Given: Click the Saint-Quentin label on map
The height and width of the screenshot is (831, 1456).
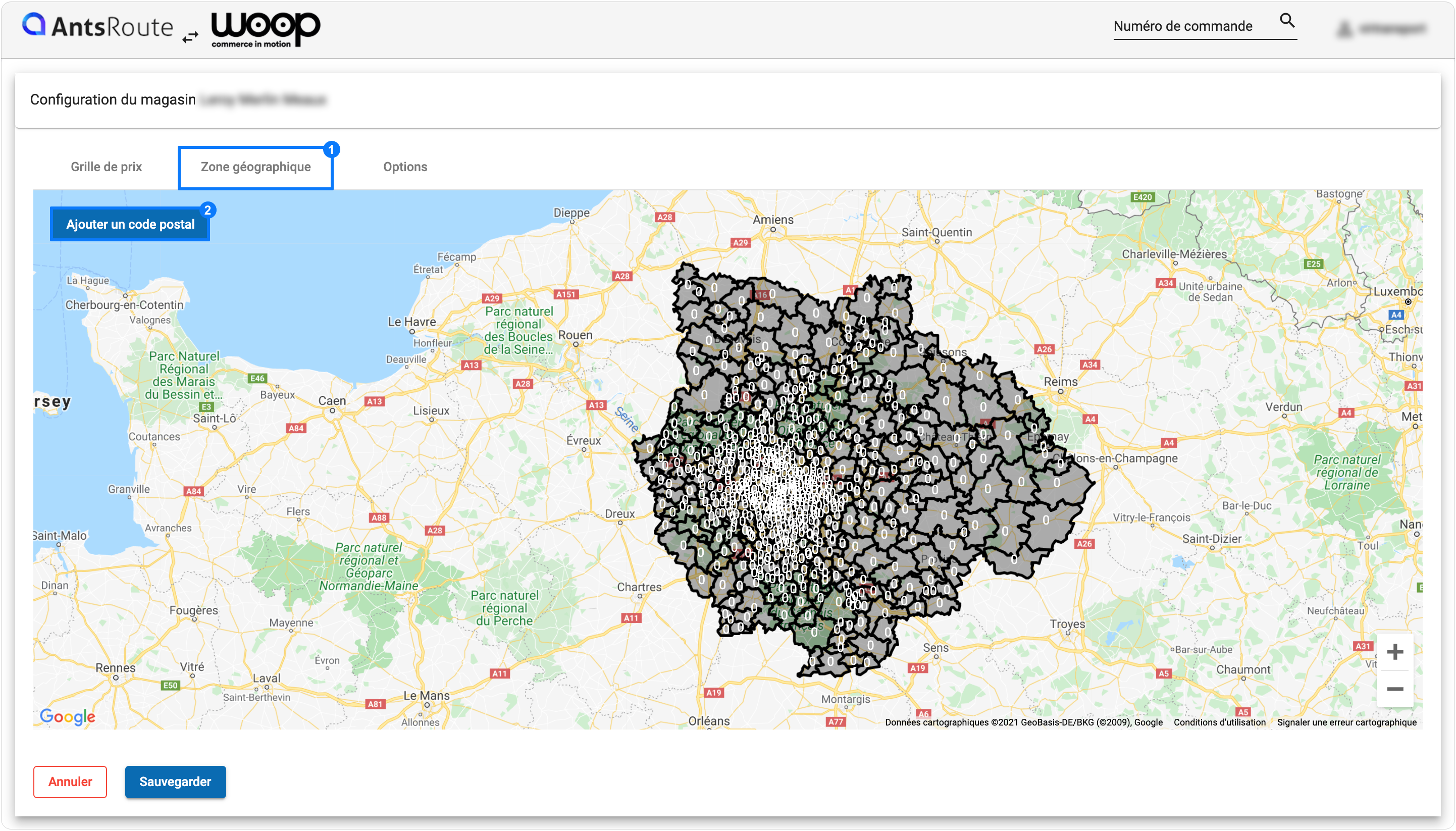Looking at the screenshot, I should click(x=937, y=232).
